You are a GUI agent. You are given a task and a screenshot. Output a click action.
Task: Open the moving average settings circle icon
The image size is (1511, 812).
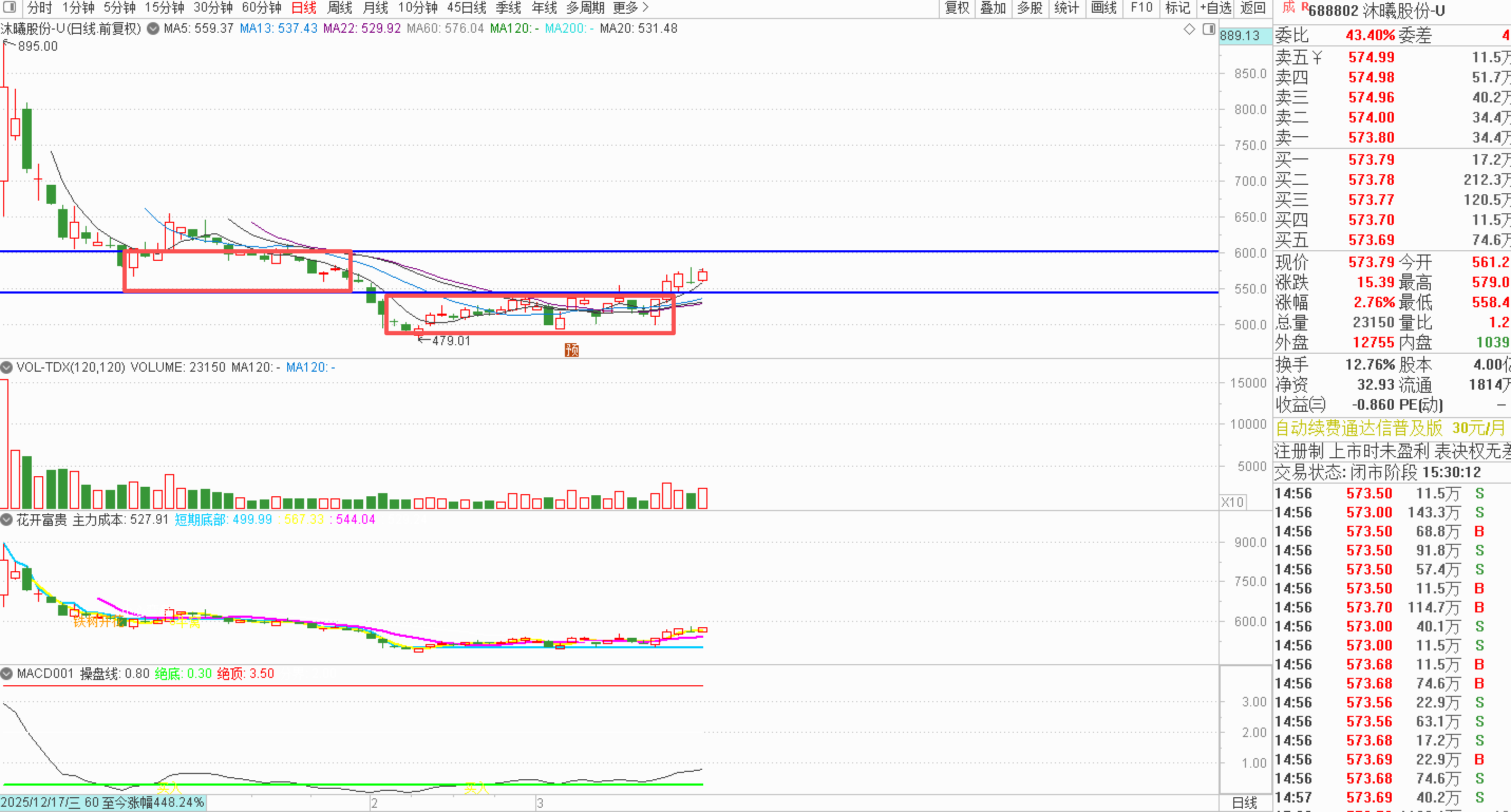tap(153, 29)
